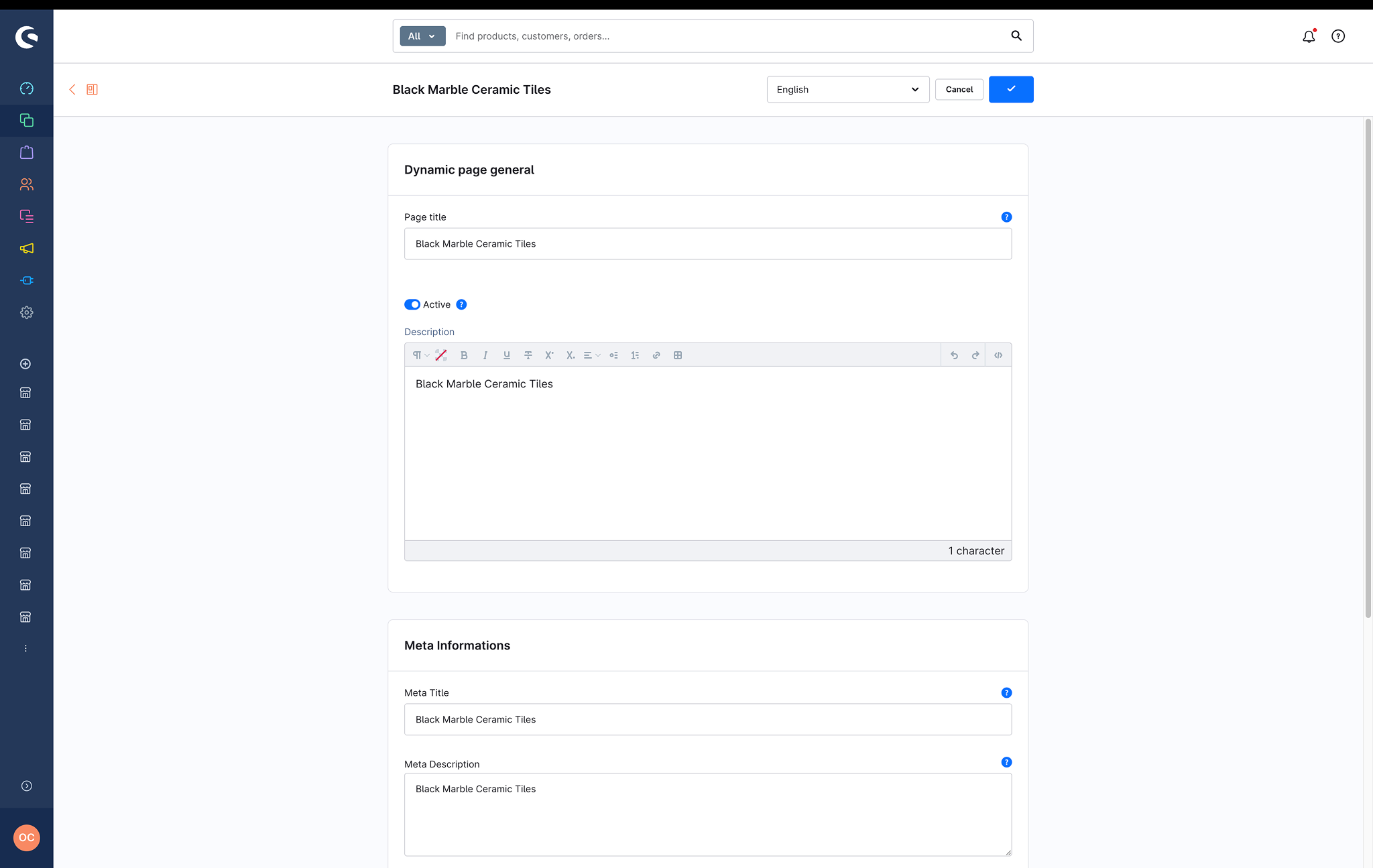Go back with the orange arrow
1373x868 pixels.
click(72, 89)
